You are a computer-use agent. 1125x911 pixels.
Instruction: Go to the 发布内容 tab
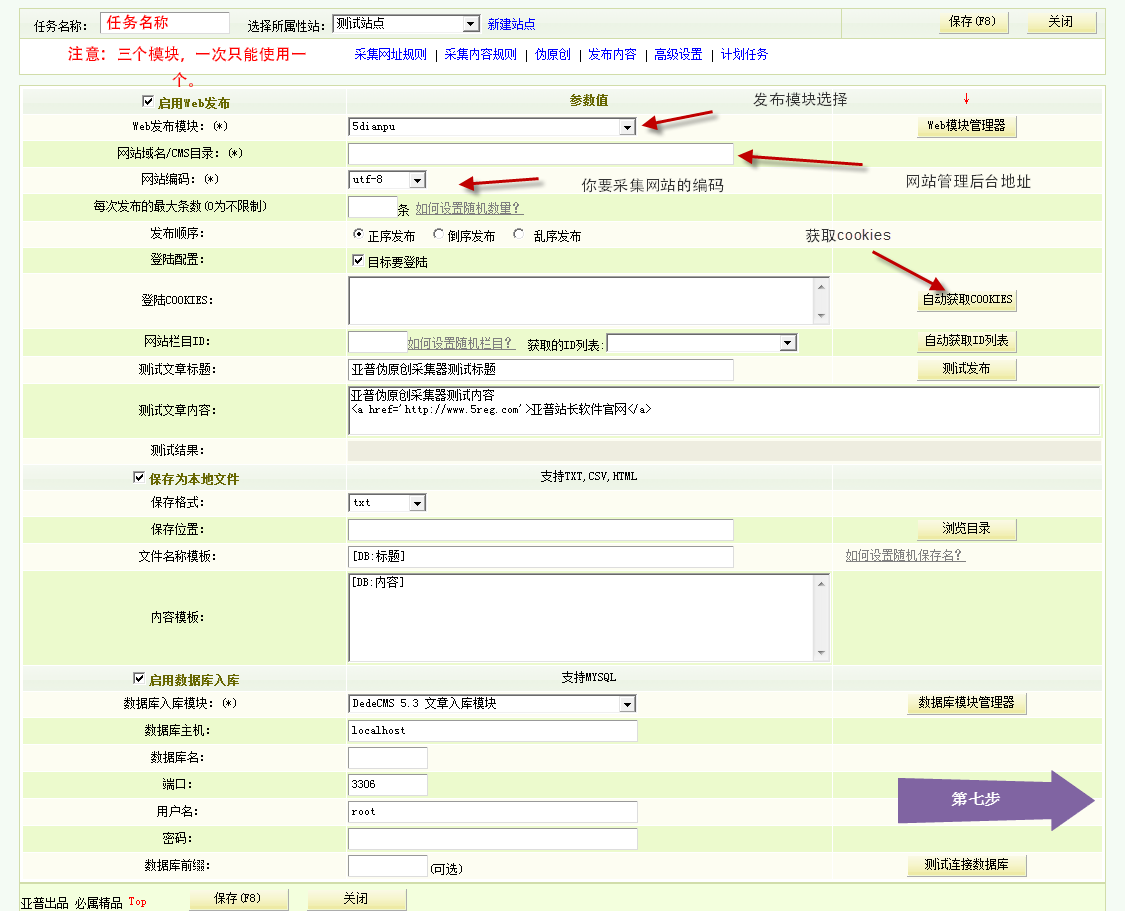tap(612, 55)
